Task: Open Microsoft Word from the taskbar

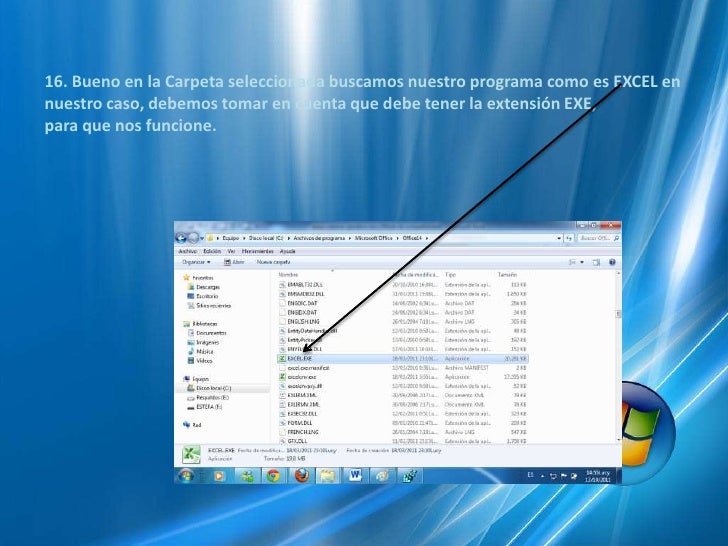Action: (355, 476)
